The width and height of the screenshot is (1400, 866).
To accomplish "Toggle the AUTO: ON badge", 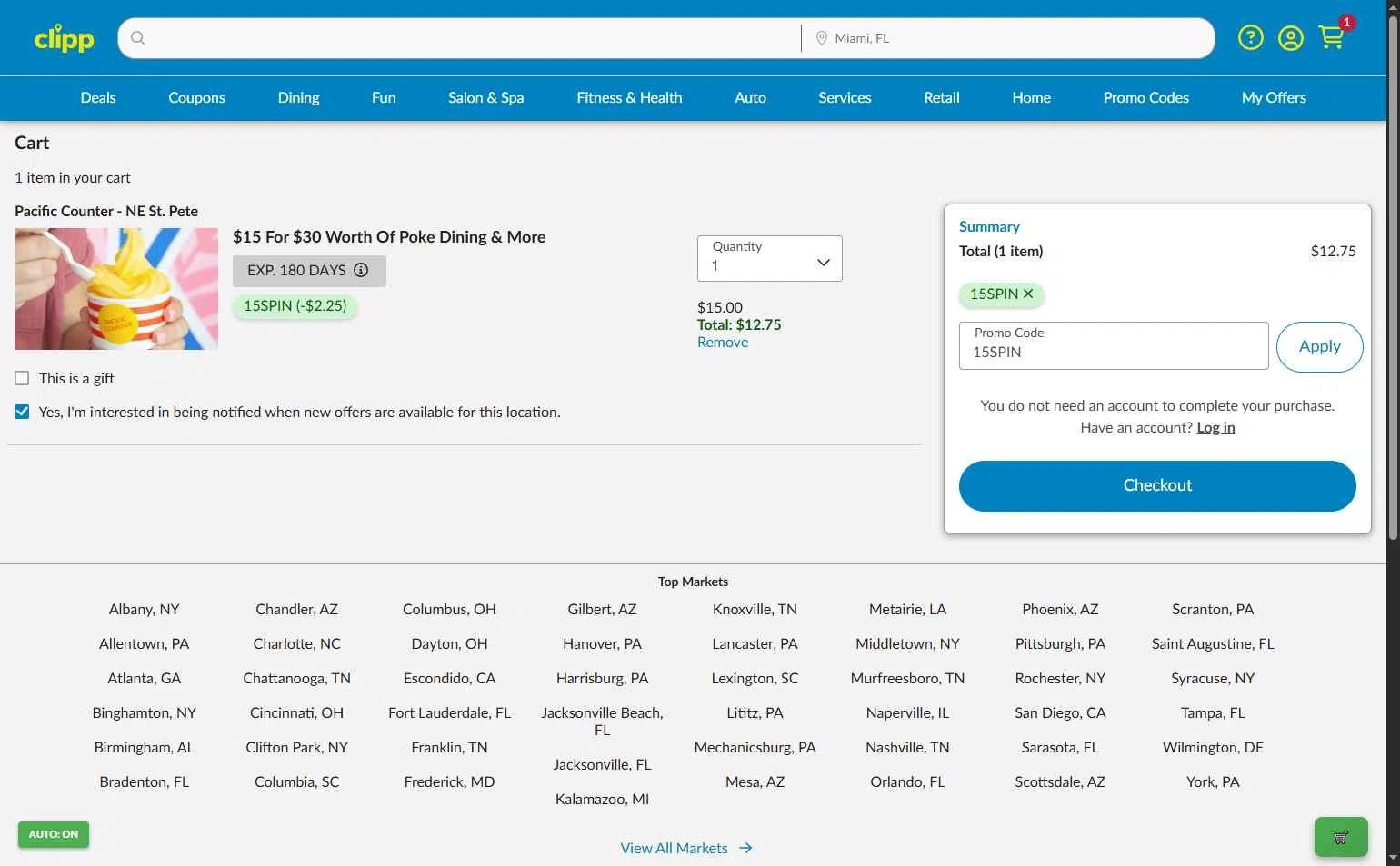I will tap(54, 834).
